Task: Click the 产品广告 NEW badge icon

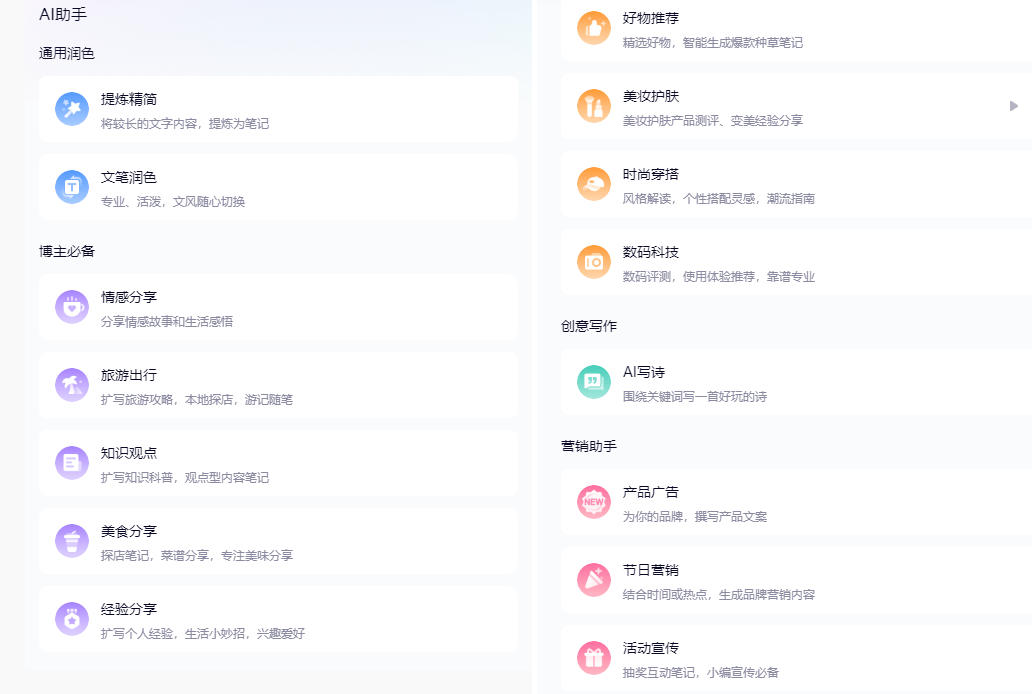Action: [593, 501]
